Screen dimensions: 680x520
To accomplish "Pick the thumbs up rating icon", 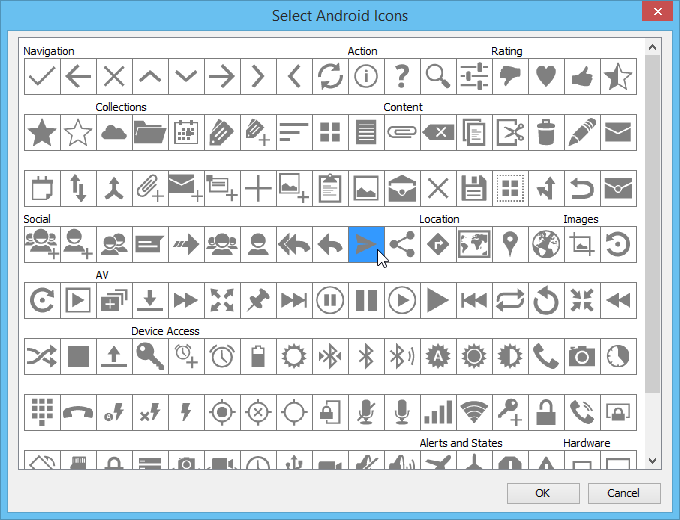I will (x=582, y=76).
